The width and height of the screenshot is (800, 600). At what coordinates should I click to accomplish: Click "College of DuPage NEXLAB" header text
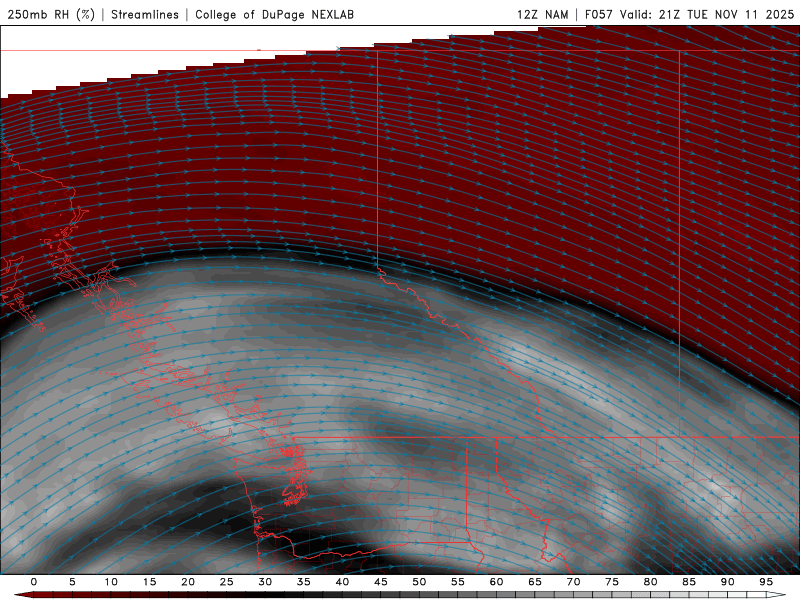pyautogui.click(x=274, y=14)
